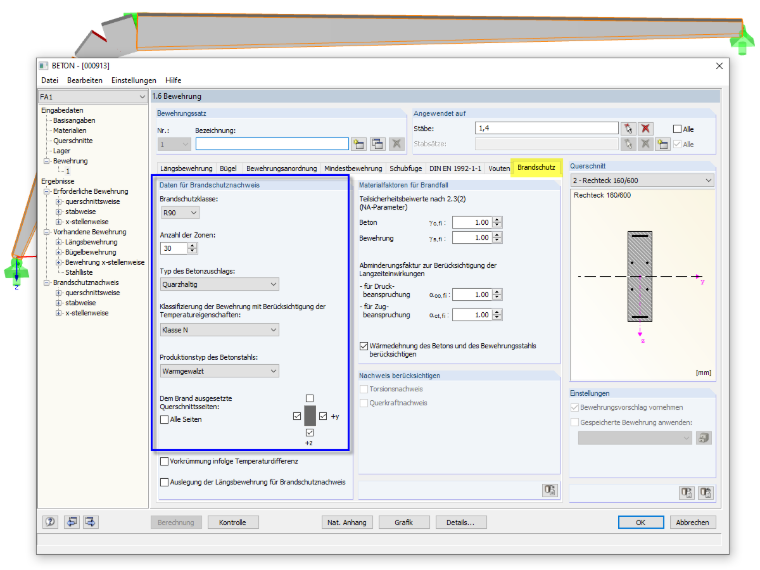This screenshot has width=760, height=570.
Task: Click the delete icon in Stabsätze row
Action: [645, 144]
